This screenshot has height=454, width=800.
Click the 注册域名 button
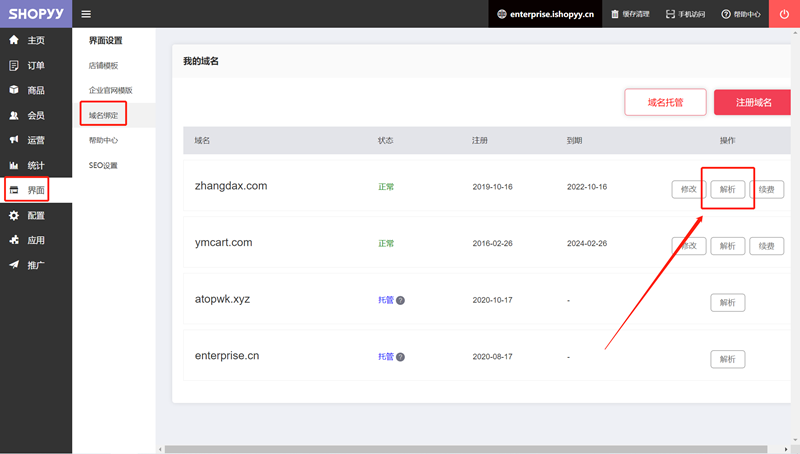[x=753, y=102]
